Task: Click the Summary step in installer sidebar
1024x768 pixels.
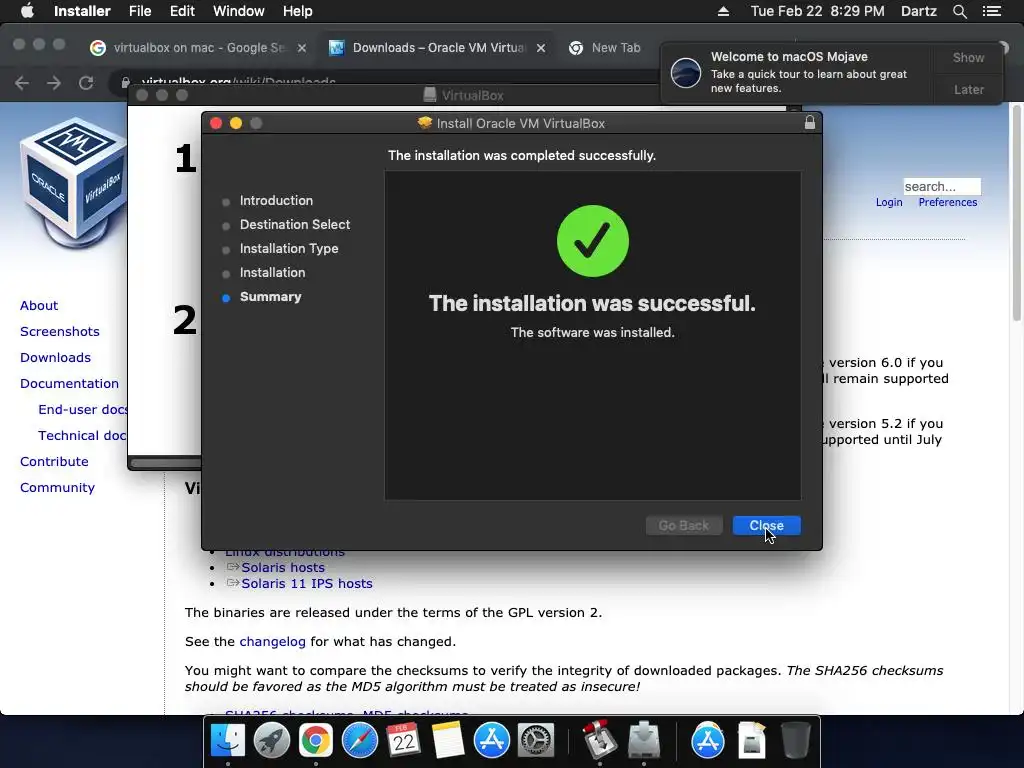Action: (270, 296)
